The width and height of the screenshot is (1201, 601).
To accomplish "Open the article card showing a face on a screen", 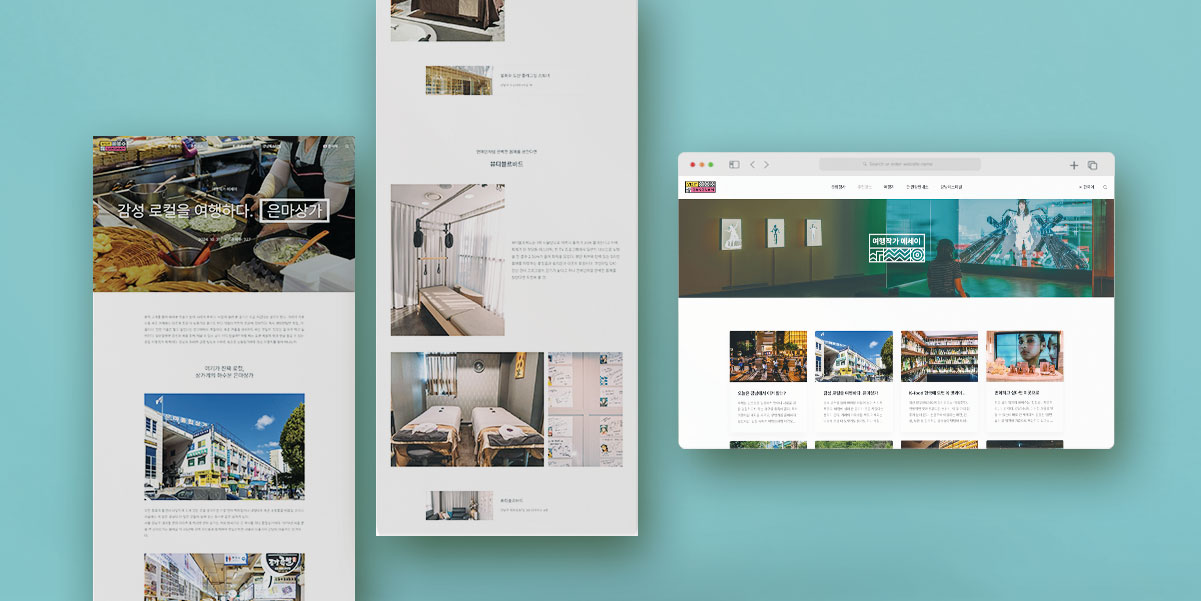I will tap(1024, 357).
